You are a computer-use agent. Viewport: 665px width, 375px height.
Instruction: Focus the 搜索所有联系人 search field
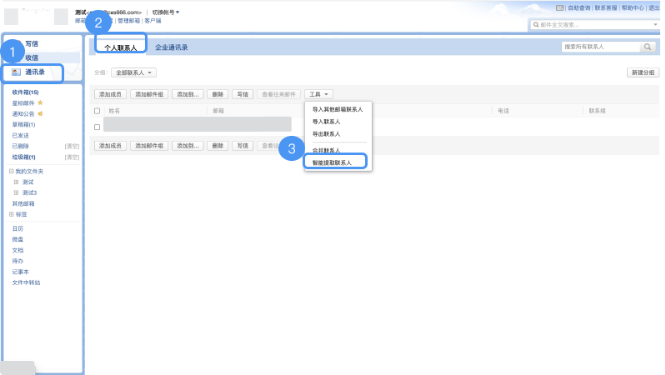click(x=601, y=47)
